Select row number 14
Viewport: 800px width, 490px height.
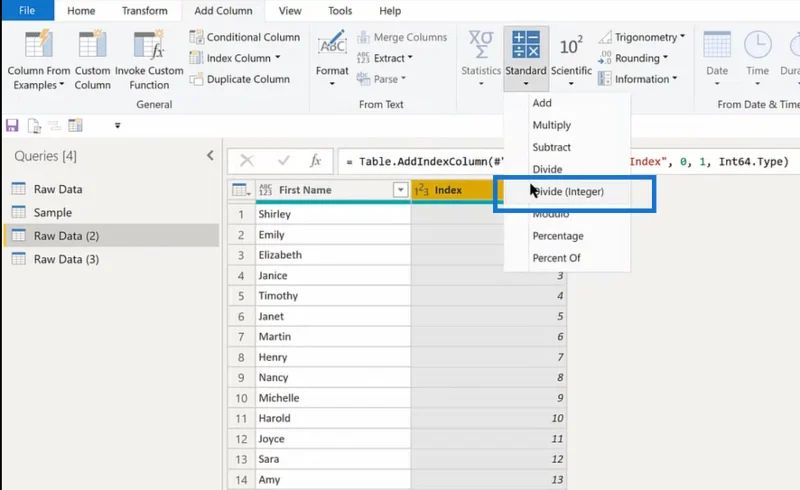[x=241, y=480]
